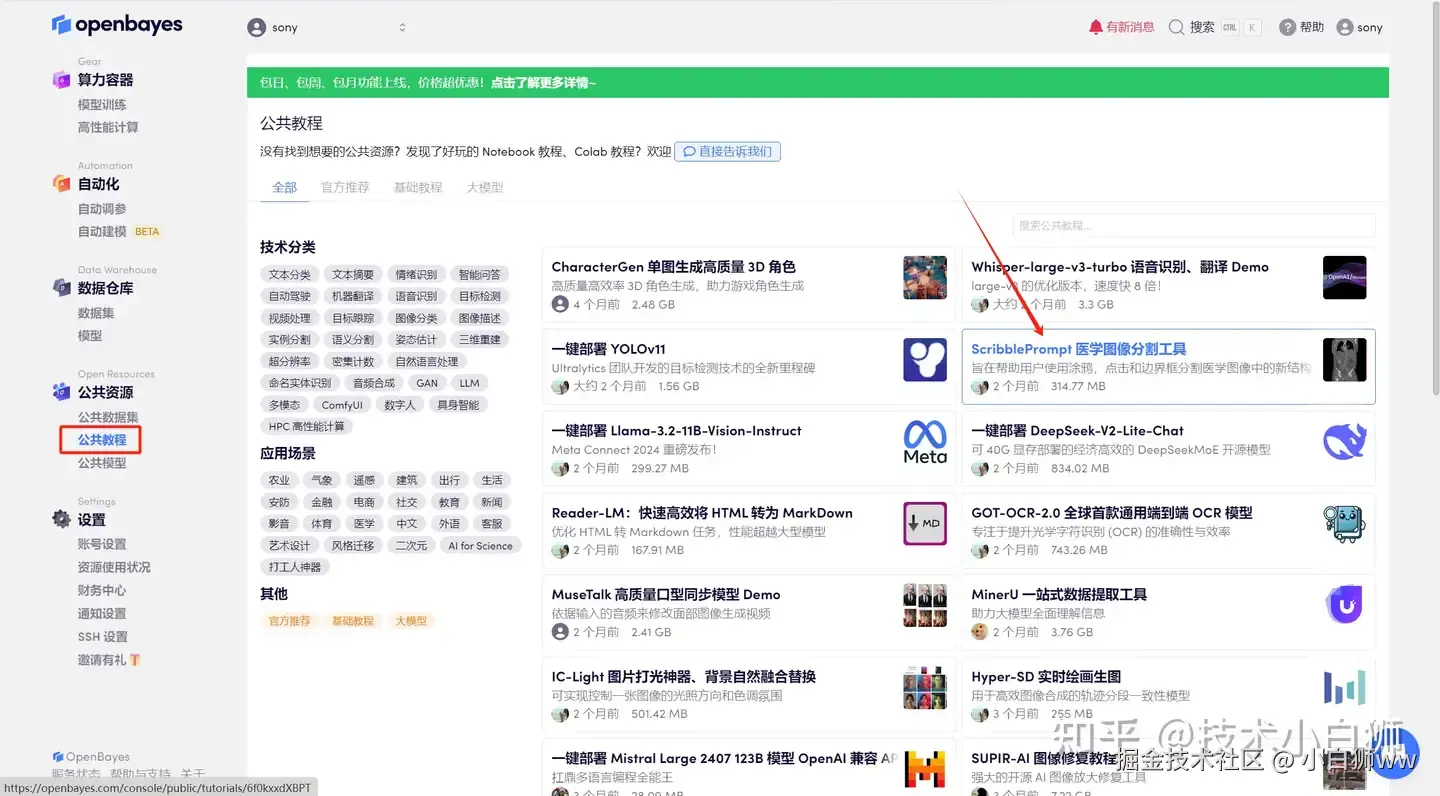
Task: Filter by the 医学 scenario tag
Action: coord(364,524)
